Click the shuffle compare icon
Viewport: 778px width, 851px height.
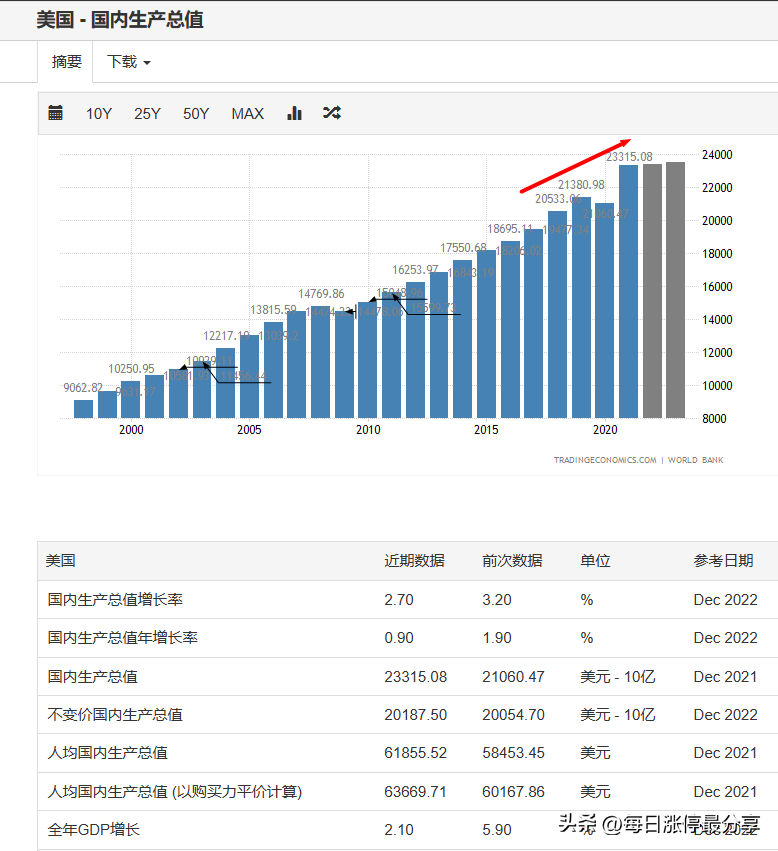(x=332, y=113)
